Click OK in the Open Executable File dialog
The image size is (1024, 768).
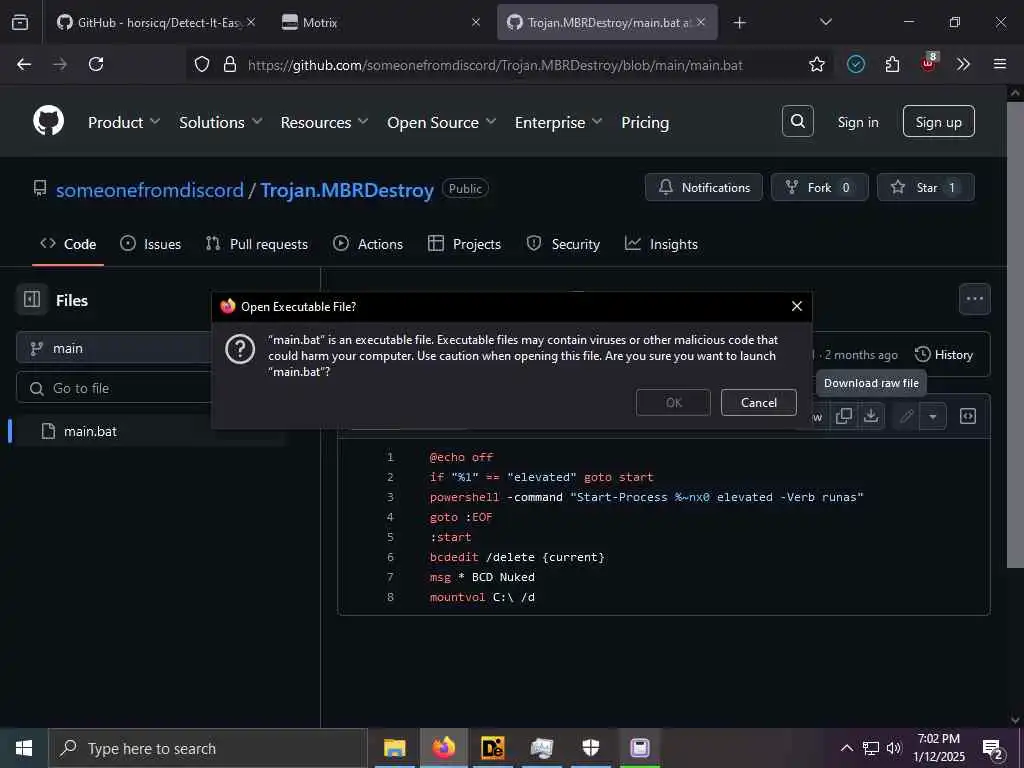coord(673,402)
